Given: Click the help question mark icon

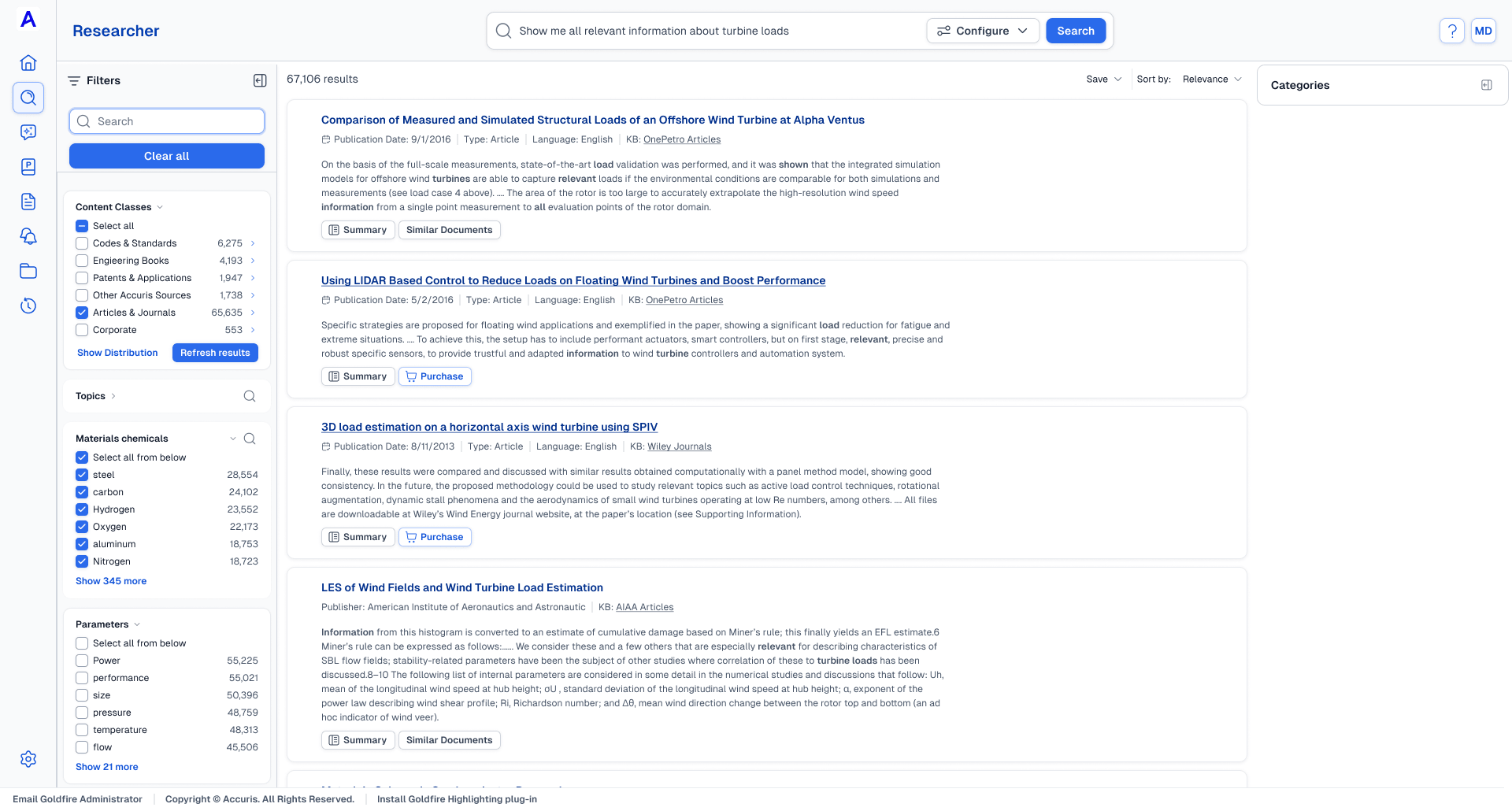Looking at the screenshot, I should point(1451,31).
